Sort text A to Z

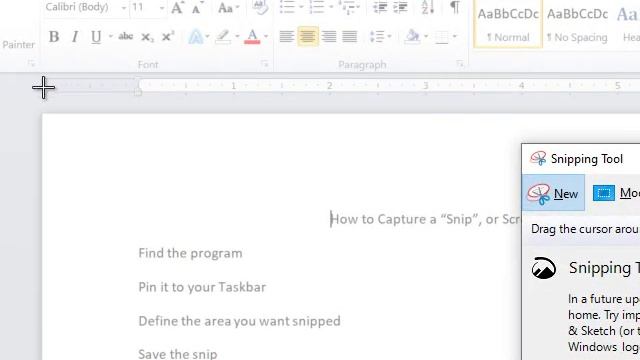pos(427,7)
